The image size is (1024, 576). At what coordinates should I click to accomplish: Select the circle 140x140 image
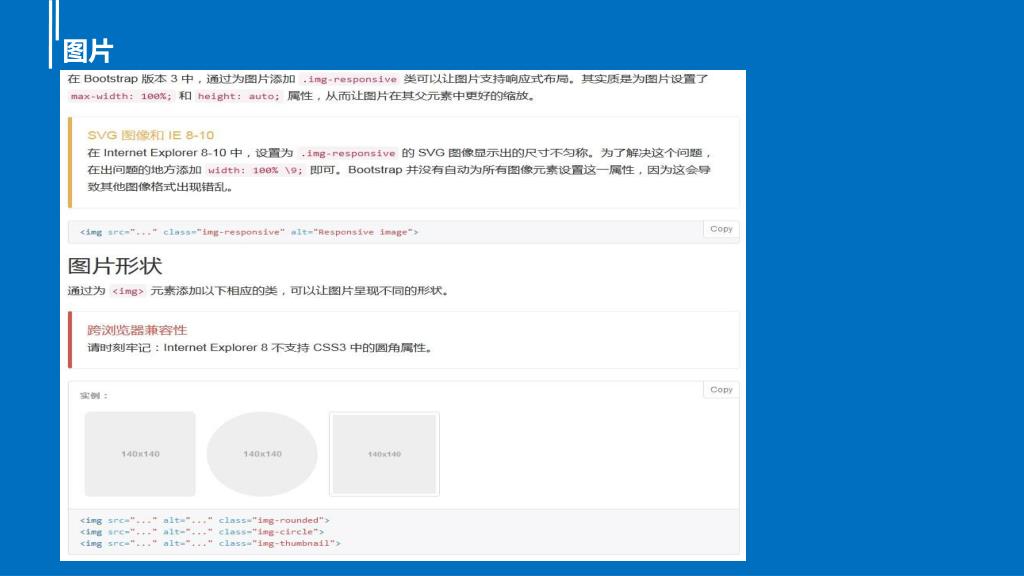pyautogui.click(x=262, y=454)
